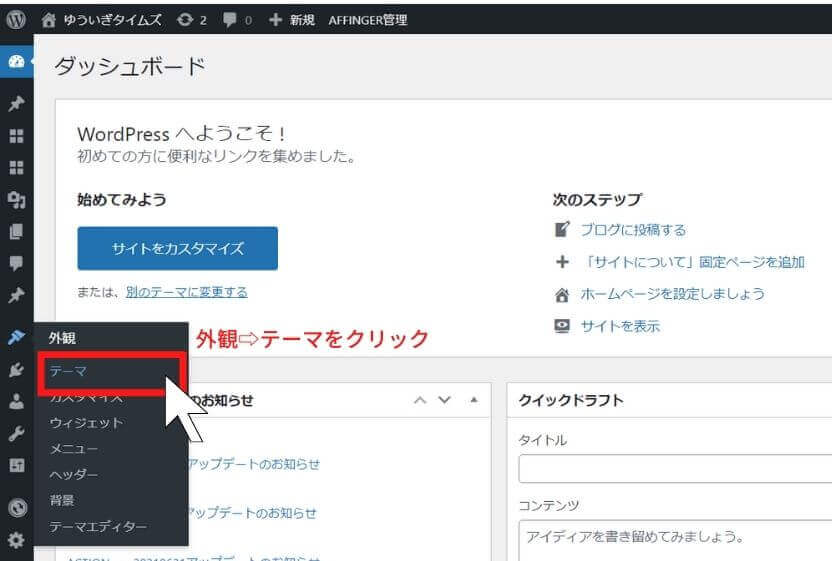Click the second grid-block sidebar icon
Viewport: 832px width, 561px height.
tap(16, 168)
